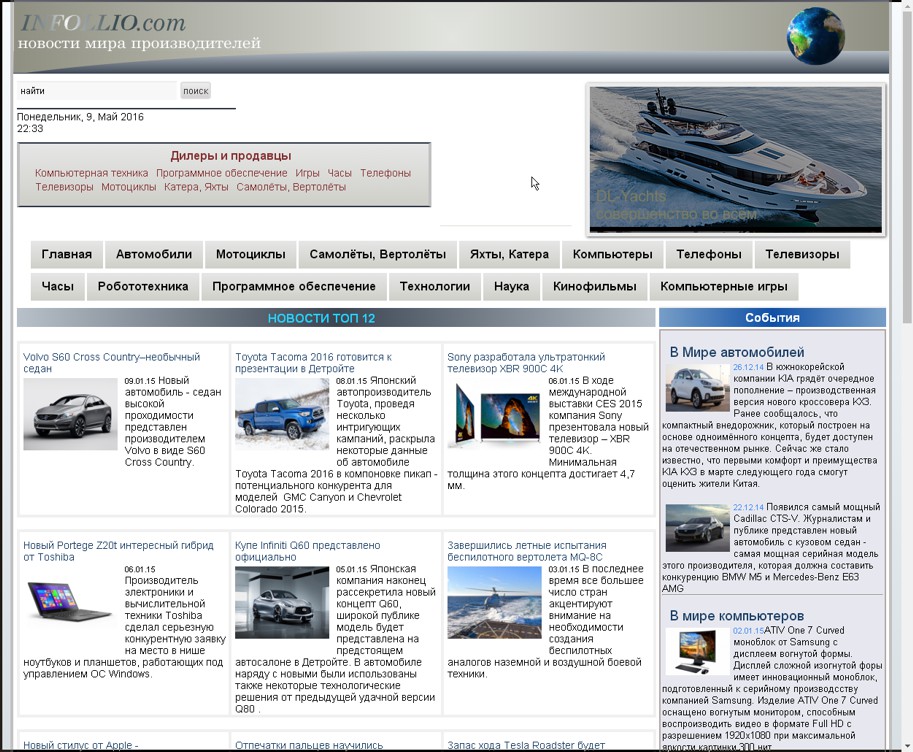The height and width of the screenshot is (752, 913).
Task: Open Запас хода Tesla Roadster article
Action: click(x=526, y=745)
